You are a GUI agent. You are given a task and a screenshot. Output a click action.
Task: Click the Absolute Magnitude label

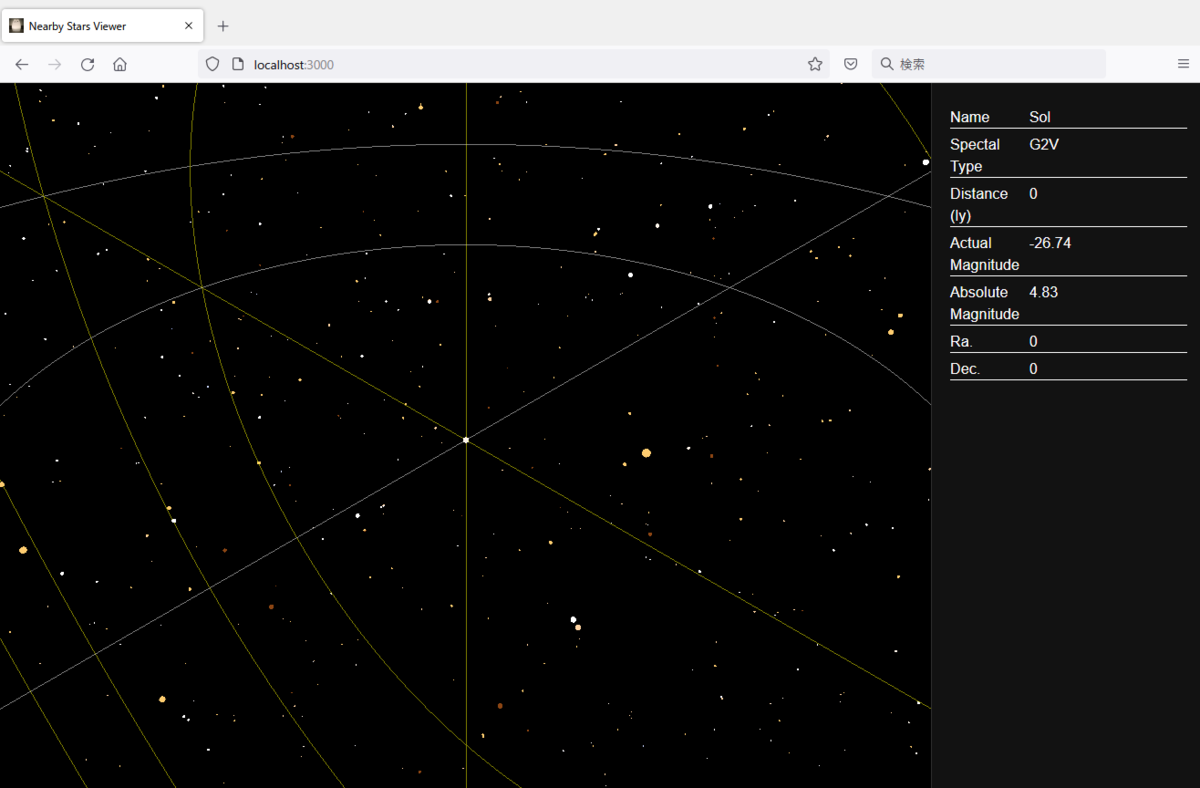[984, 303]
